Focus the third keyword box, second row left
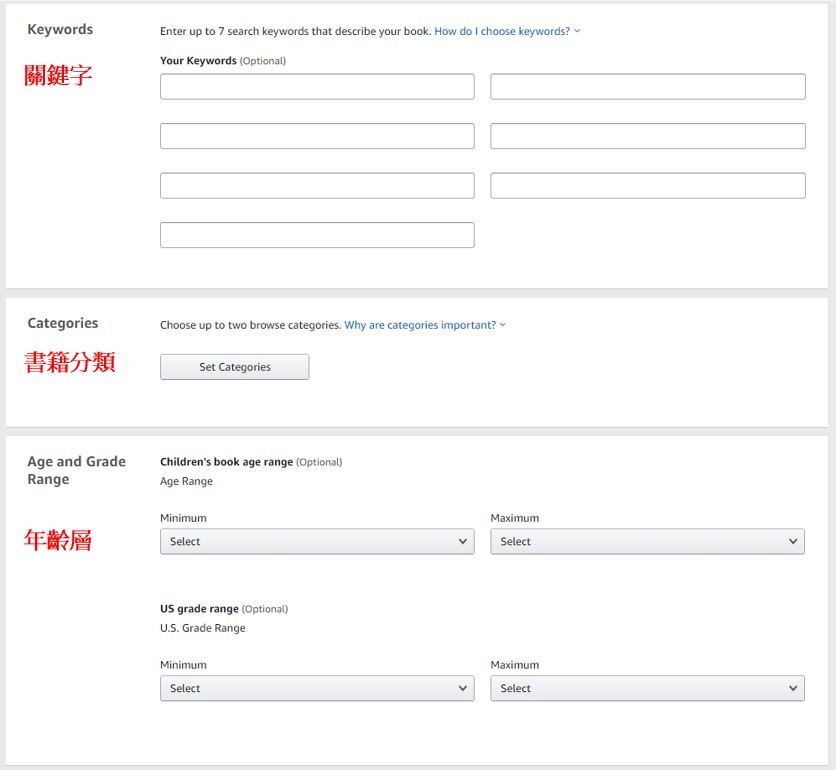Image resolution: width=837 pixels, height=770 pixels. [317, 136]
